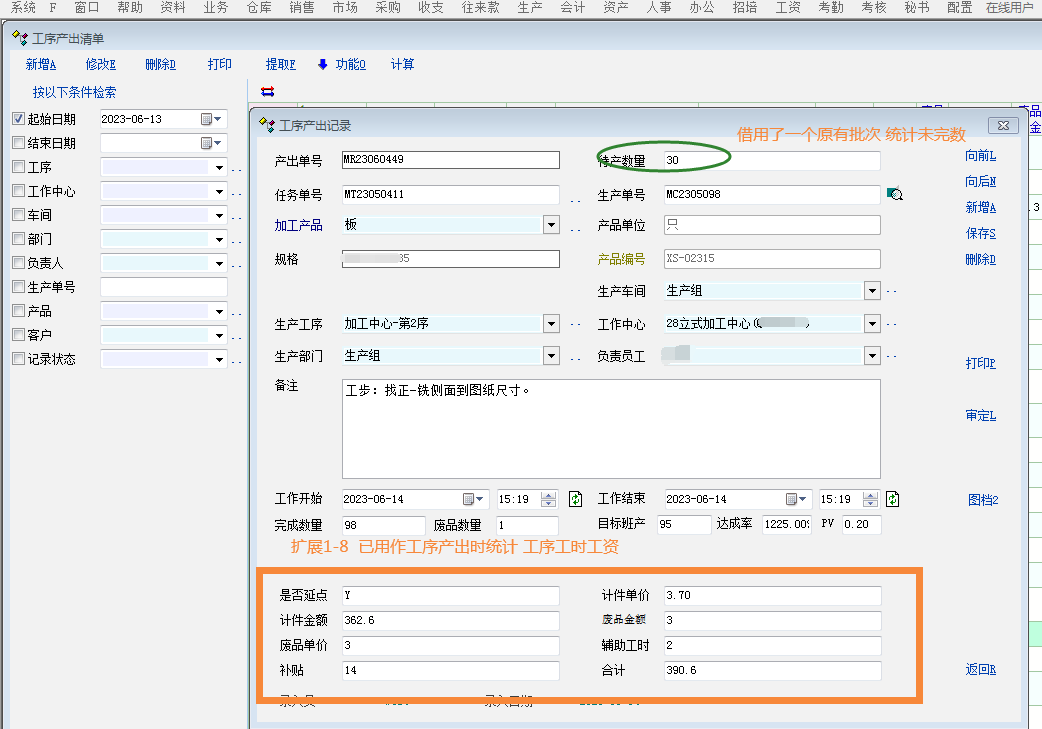Click the 按以下条件检索 link
This screenshot has height=729, width=1042.
click(74, 92)
